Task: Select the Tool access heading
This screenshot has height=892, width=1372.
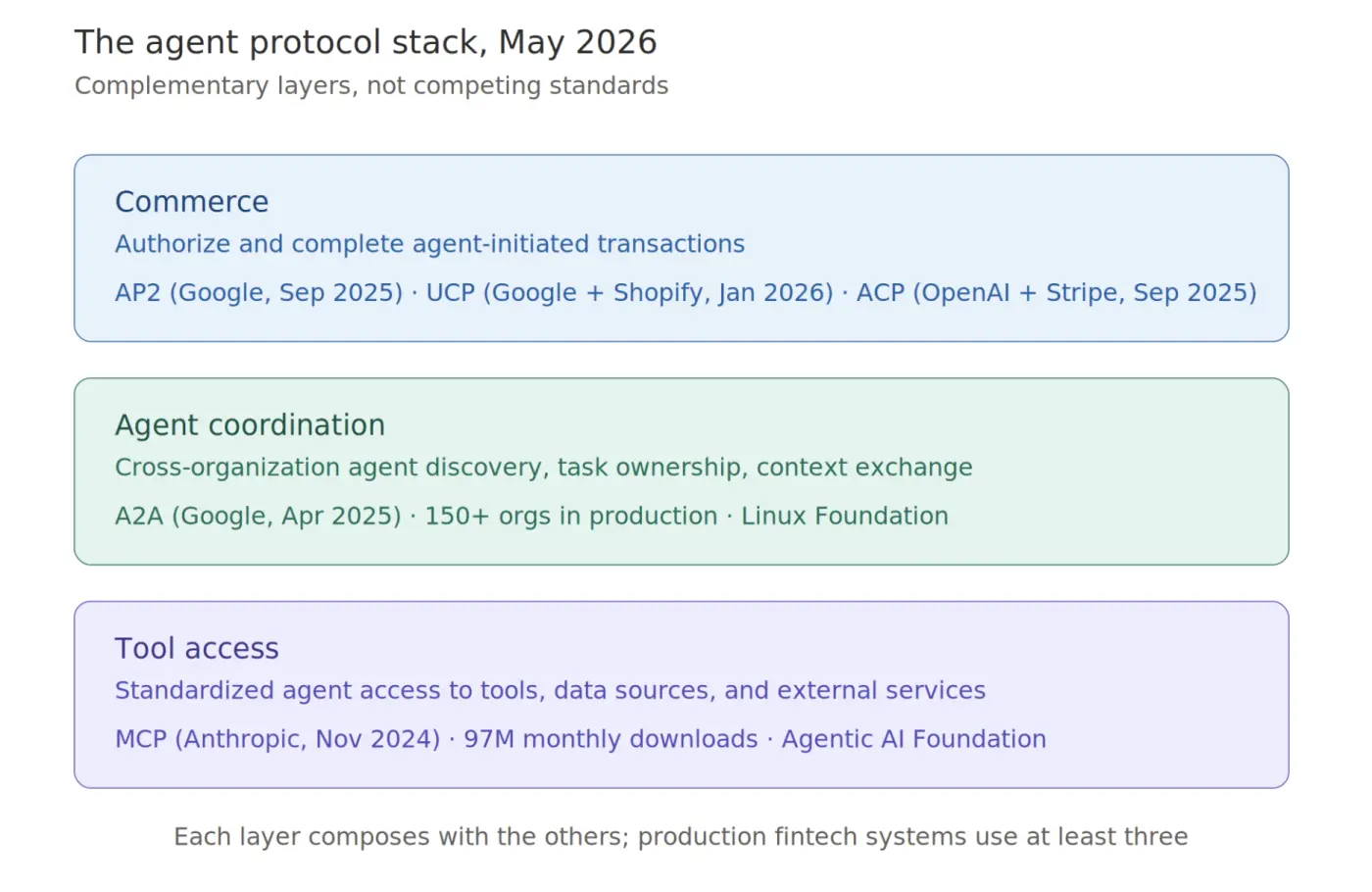Action: click(x=197, y=649)
